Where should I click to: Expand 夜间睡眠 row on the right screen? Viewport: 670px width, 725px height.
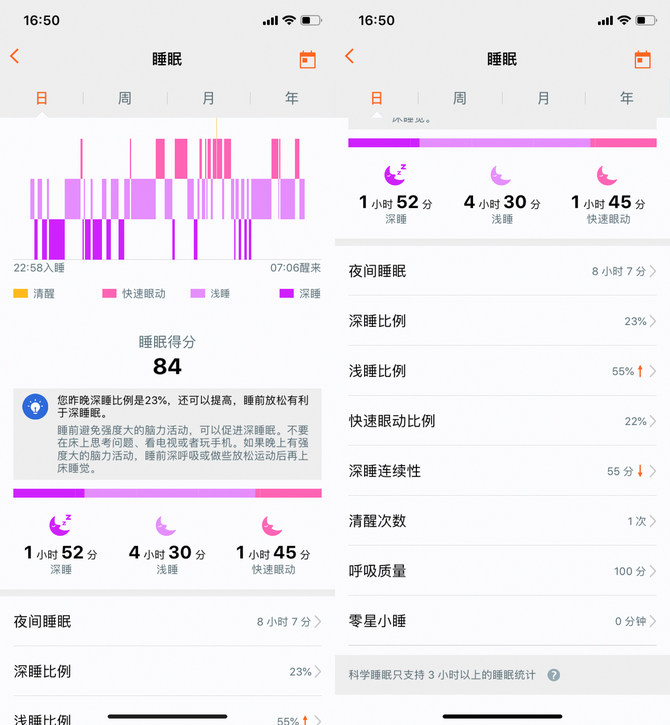pos(502,271)
